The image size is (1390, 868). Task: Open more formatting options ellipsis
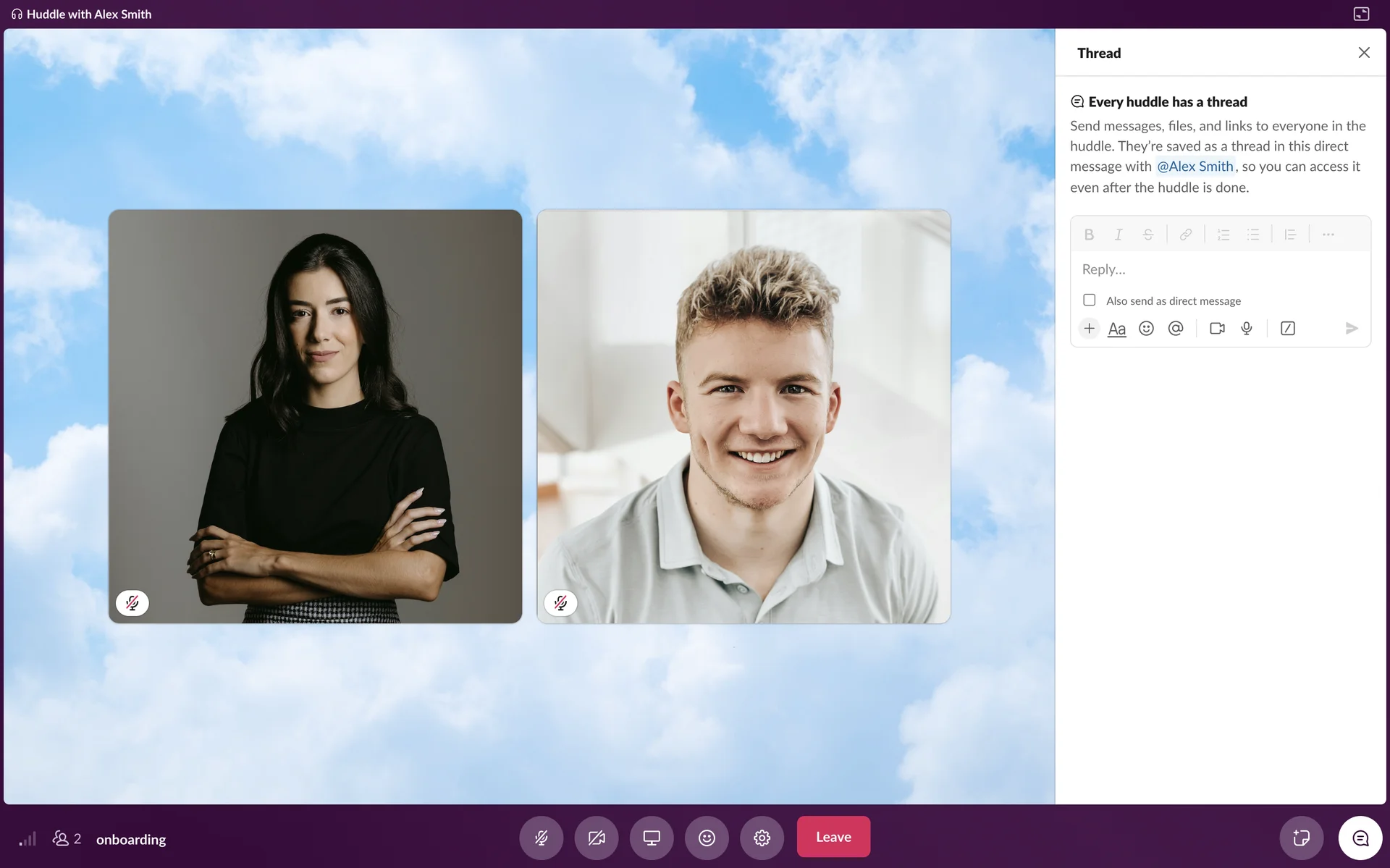pyautogui.click(x=1328, y=235)
